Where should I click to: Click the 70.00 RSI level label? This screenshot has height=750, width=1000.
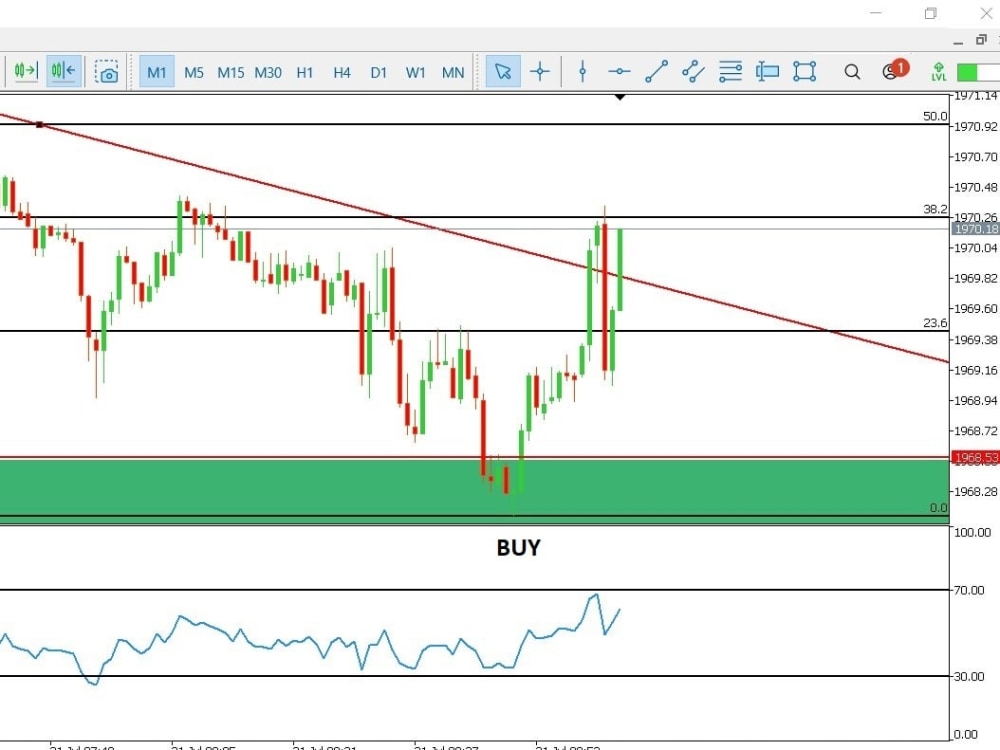click(969, 591)
